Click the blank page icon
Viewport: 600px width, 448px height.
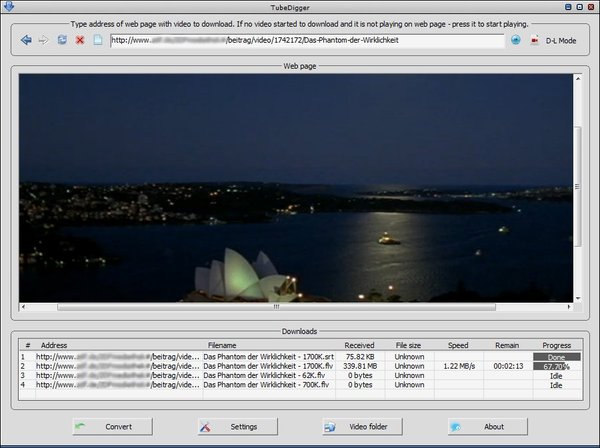(98, 40)
